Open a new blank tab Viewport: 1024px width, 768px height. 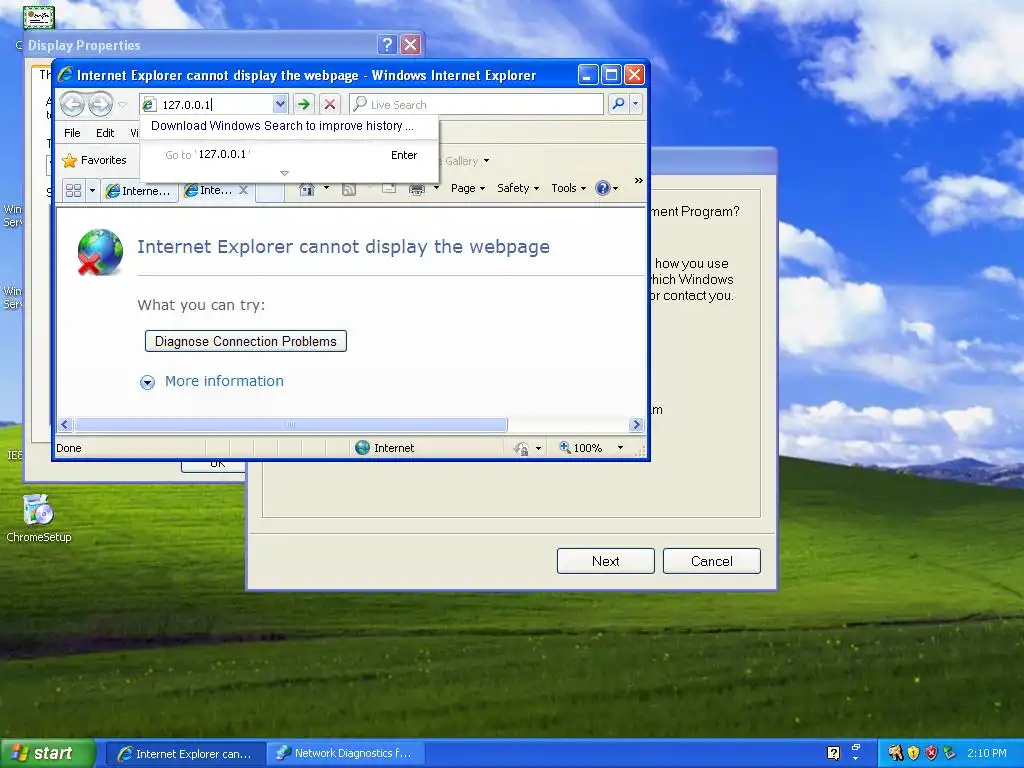click(268, 191)
